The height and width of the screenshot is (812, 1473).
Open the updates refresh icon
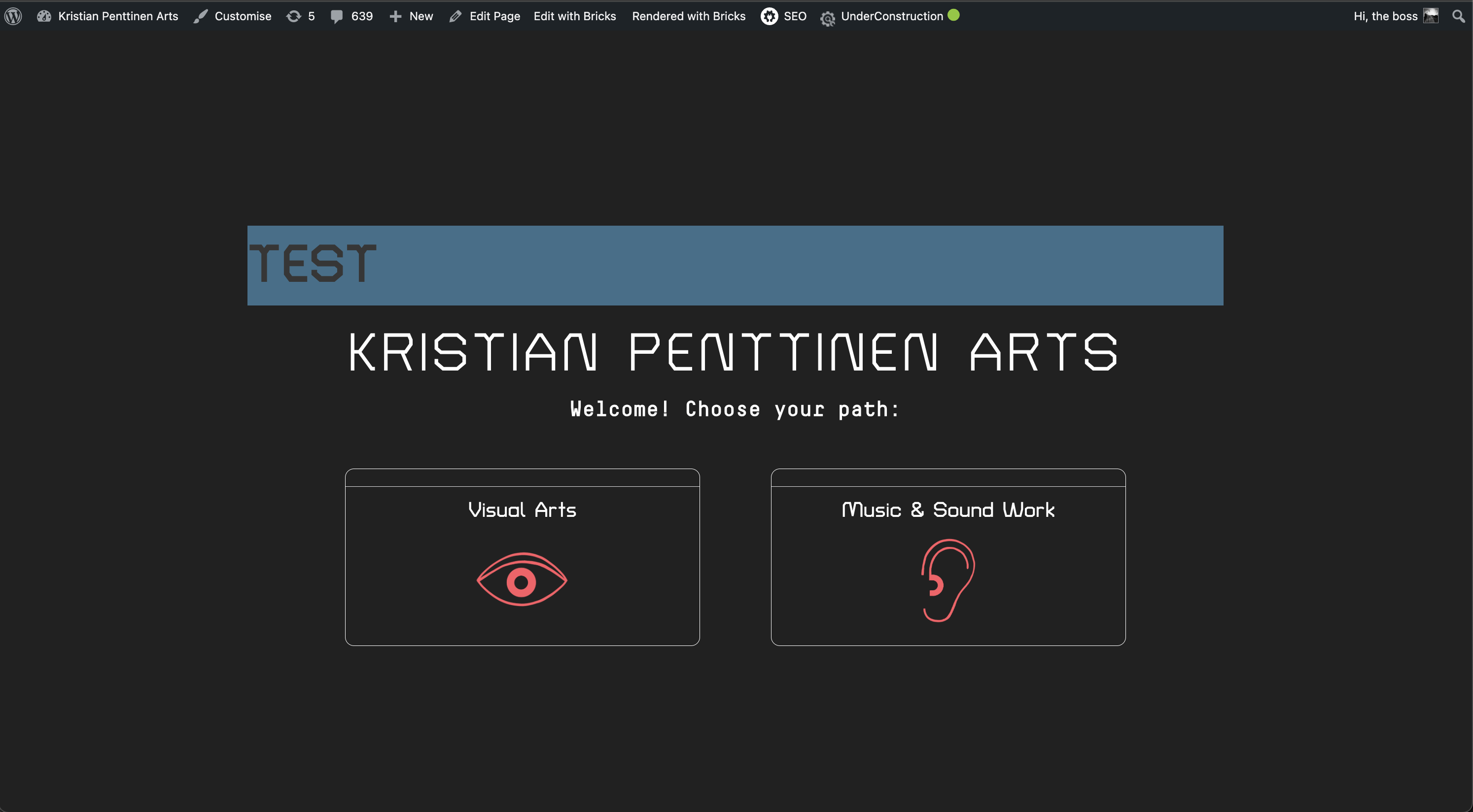coord(293,17)
